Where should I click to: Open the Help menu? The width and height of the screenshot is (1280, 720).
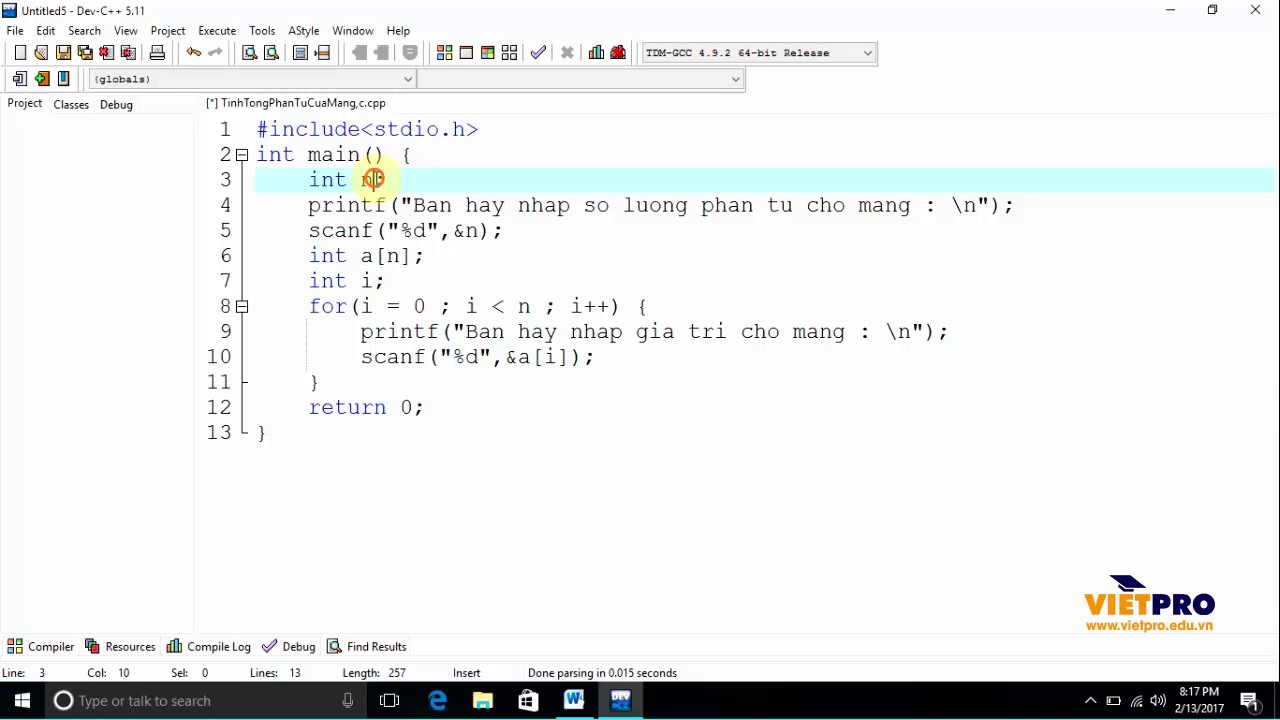click(x=398, y=31)
